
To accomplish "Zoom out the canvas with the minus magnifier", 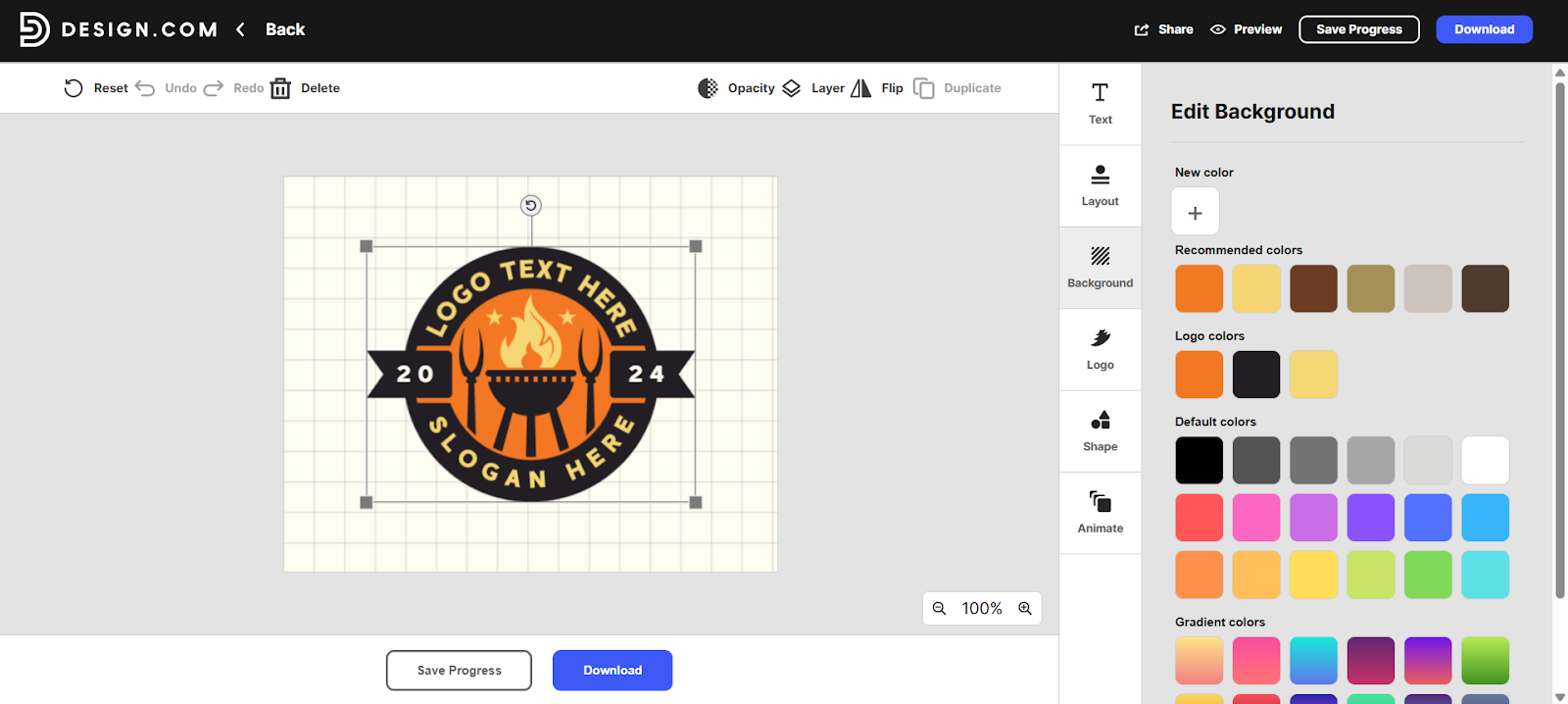I will [939, 608].
